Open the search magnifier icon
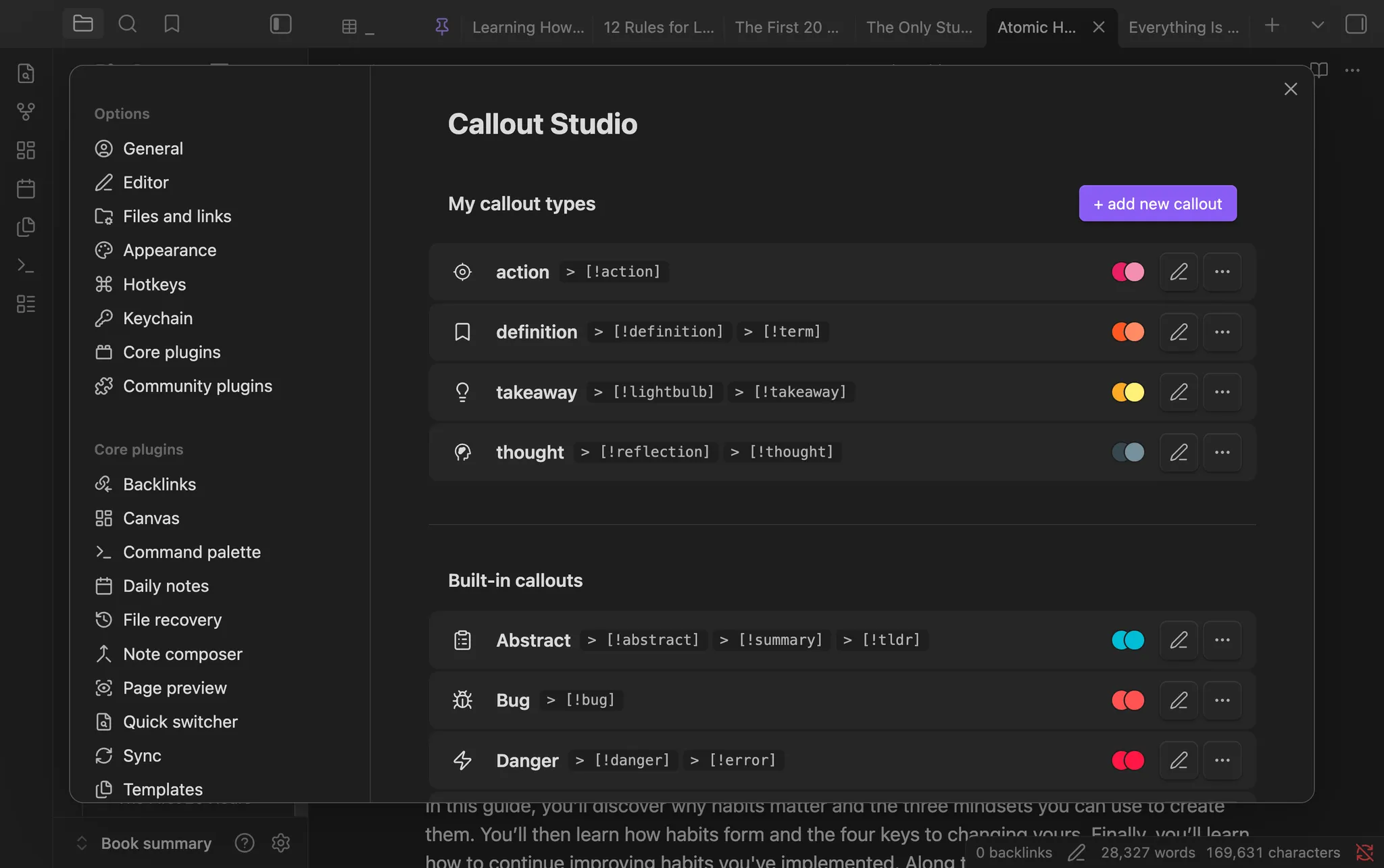The height and width of the screenshot is (868, 1384). point(127,24)
